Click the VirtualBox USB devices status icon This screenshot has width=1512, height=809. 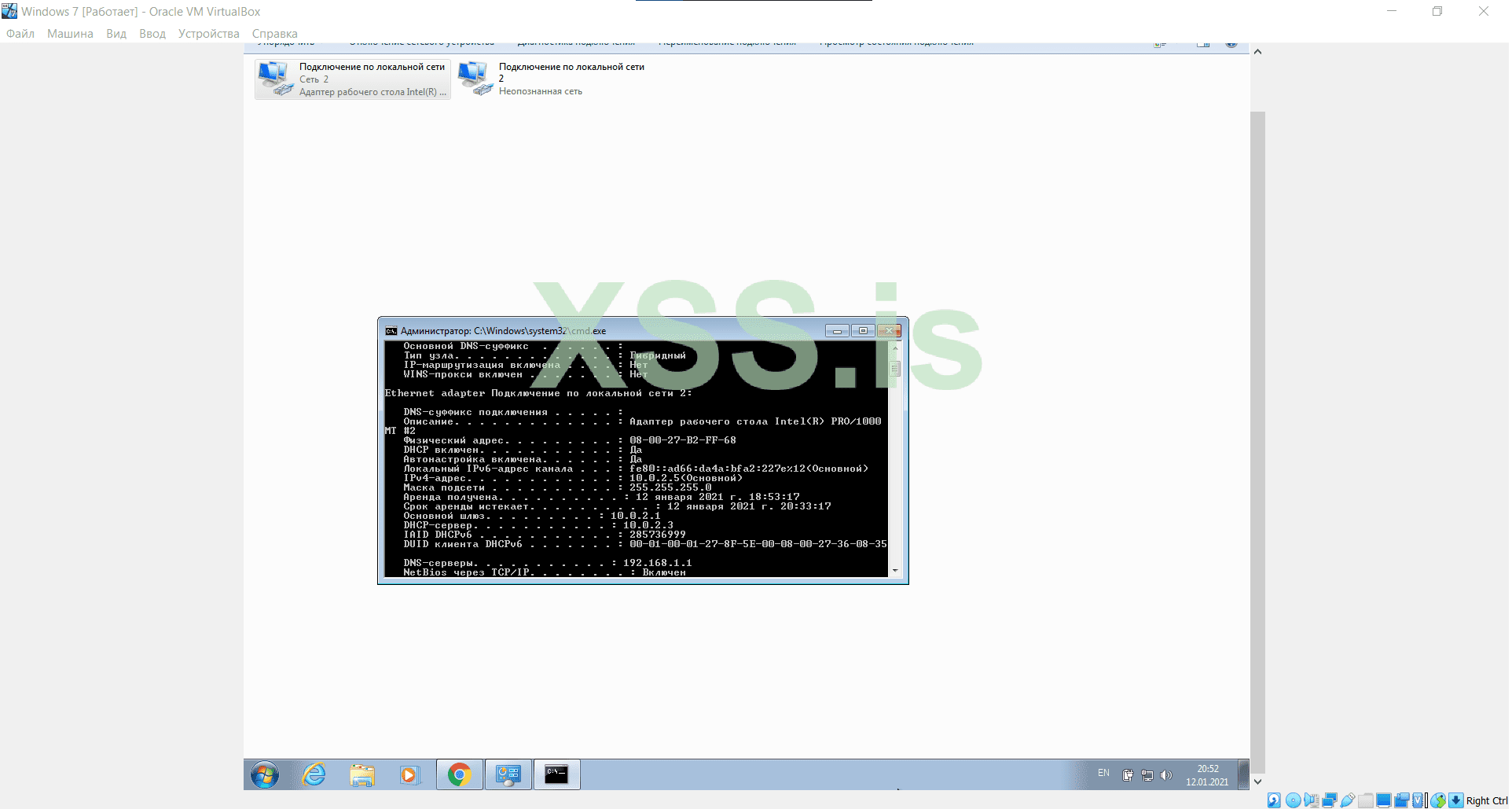coord(1347,800)
